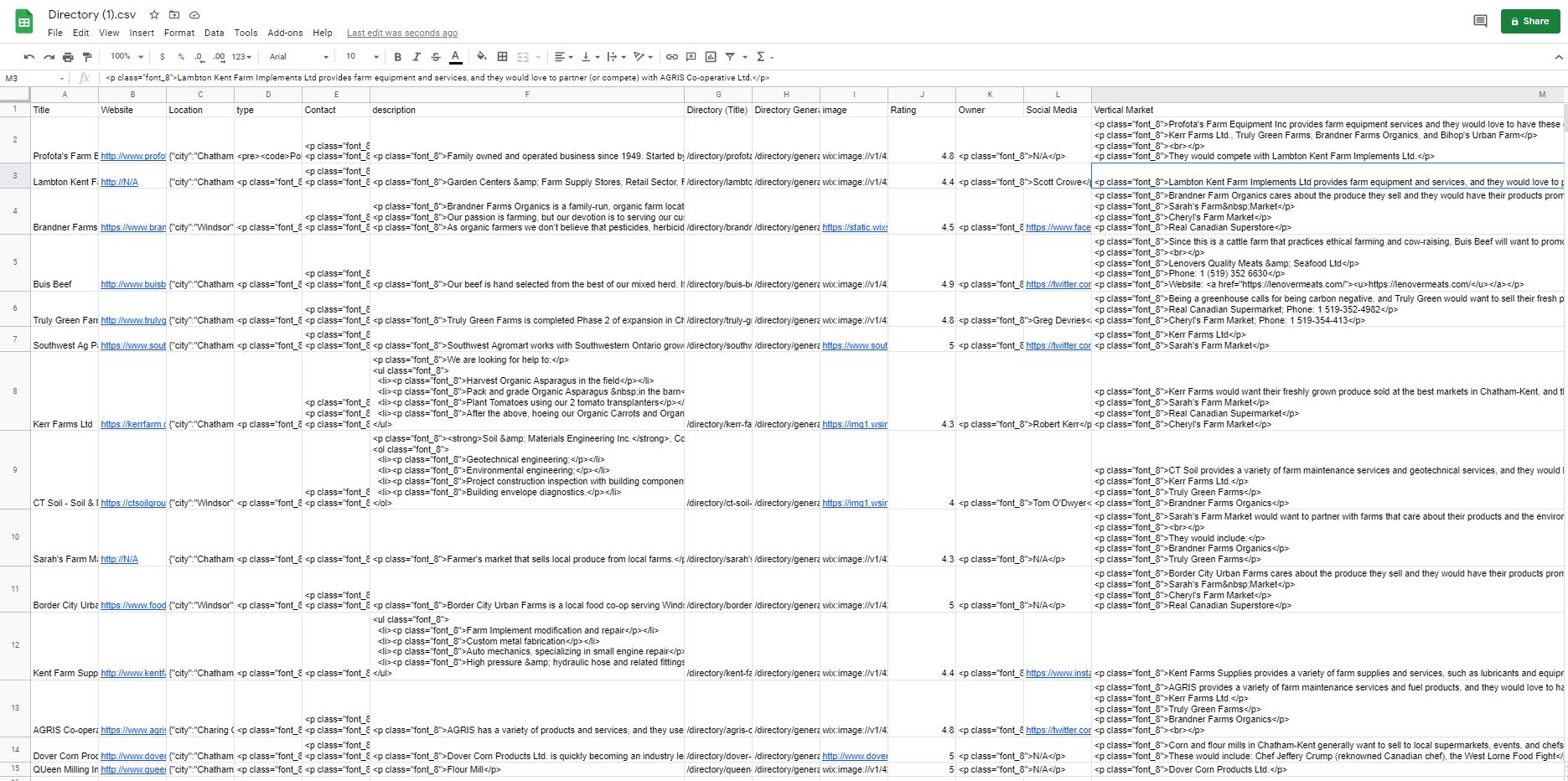The image size is (1568, 781).
Task: Open the Edit menu
Action: pyautogui.click(x=80, y=33)
